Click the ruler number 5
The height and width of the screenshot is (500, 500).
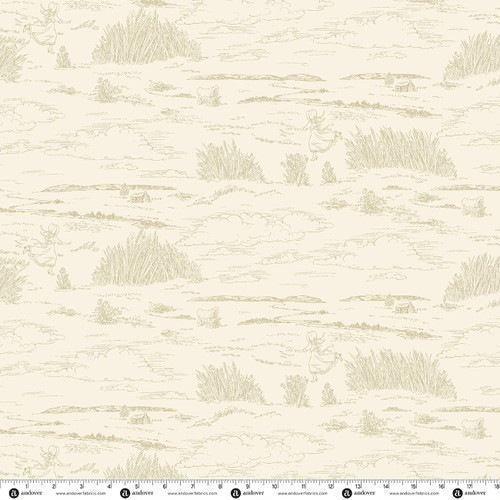tap(137, 486)
